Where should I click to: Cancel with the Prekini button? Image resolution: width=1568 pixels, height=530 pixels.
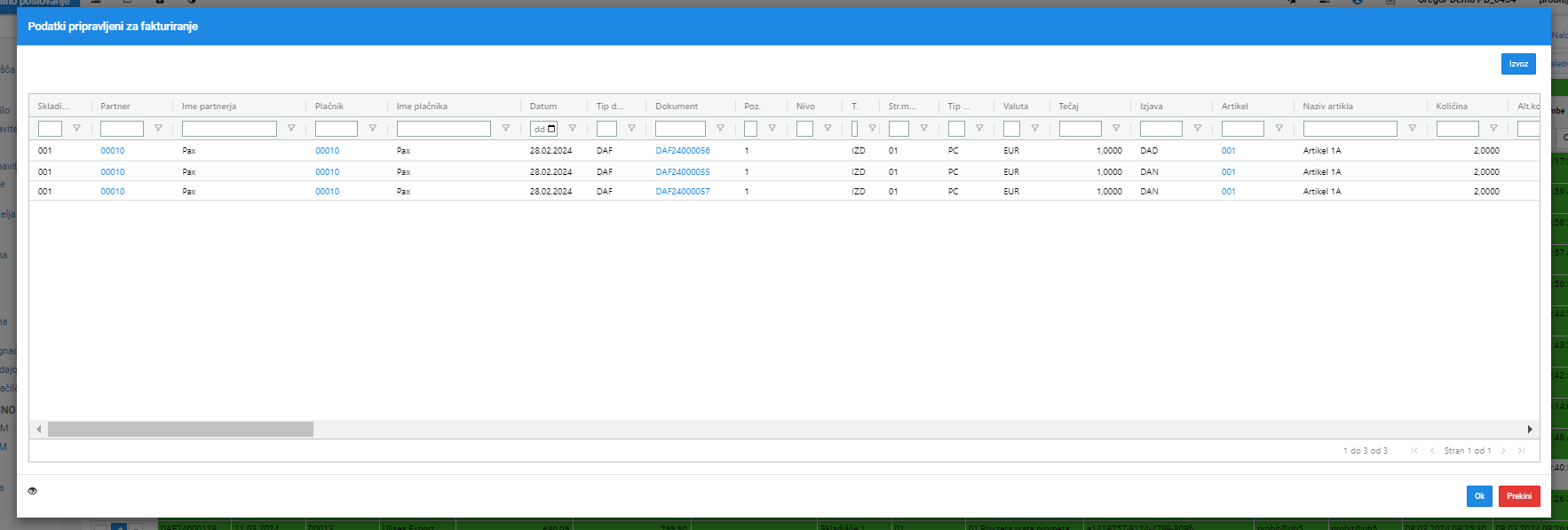coord(1519,496)
